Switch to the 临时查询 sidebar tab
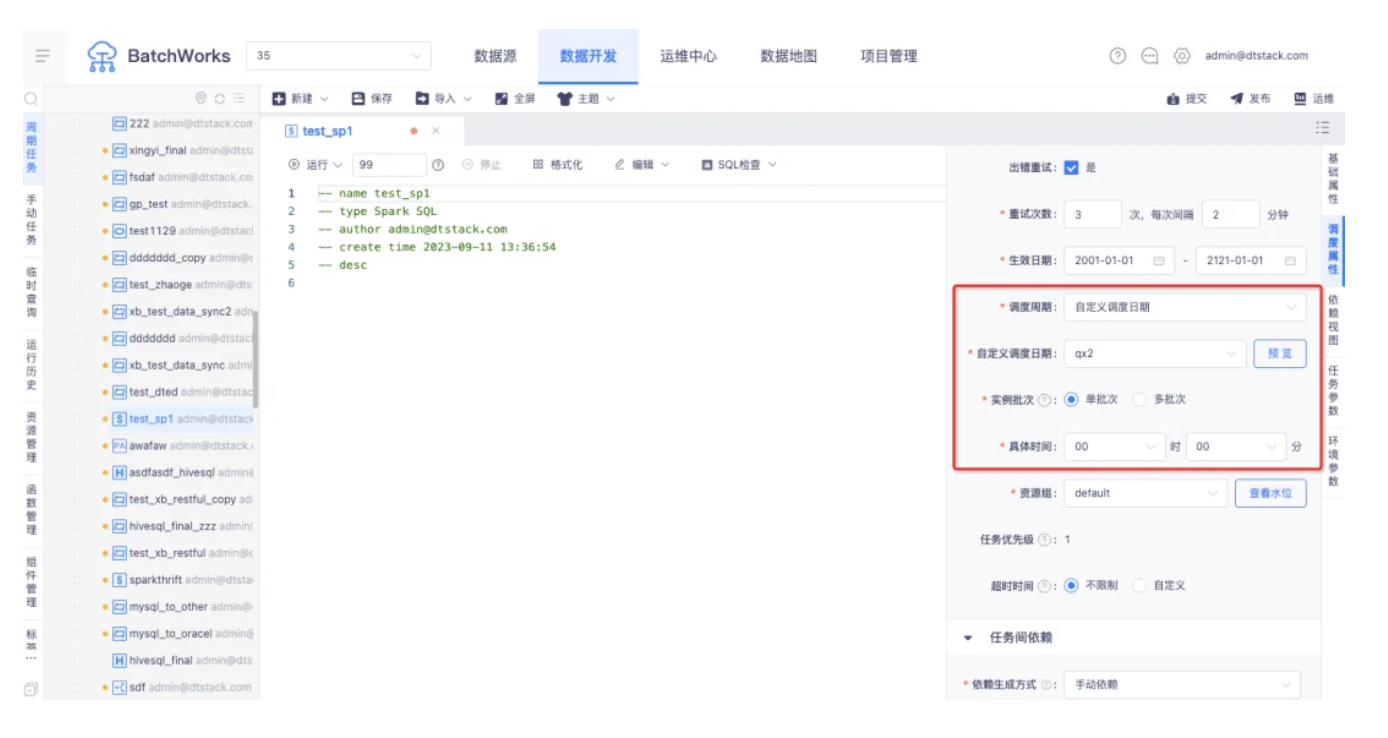 [31, 293]
